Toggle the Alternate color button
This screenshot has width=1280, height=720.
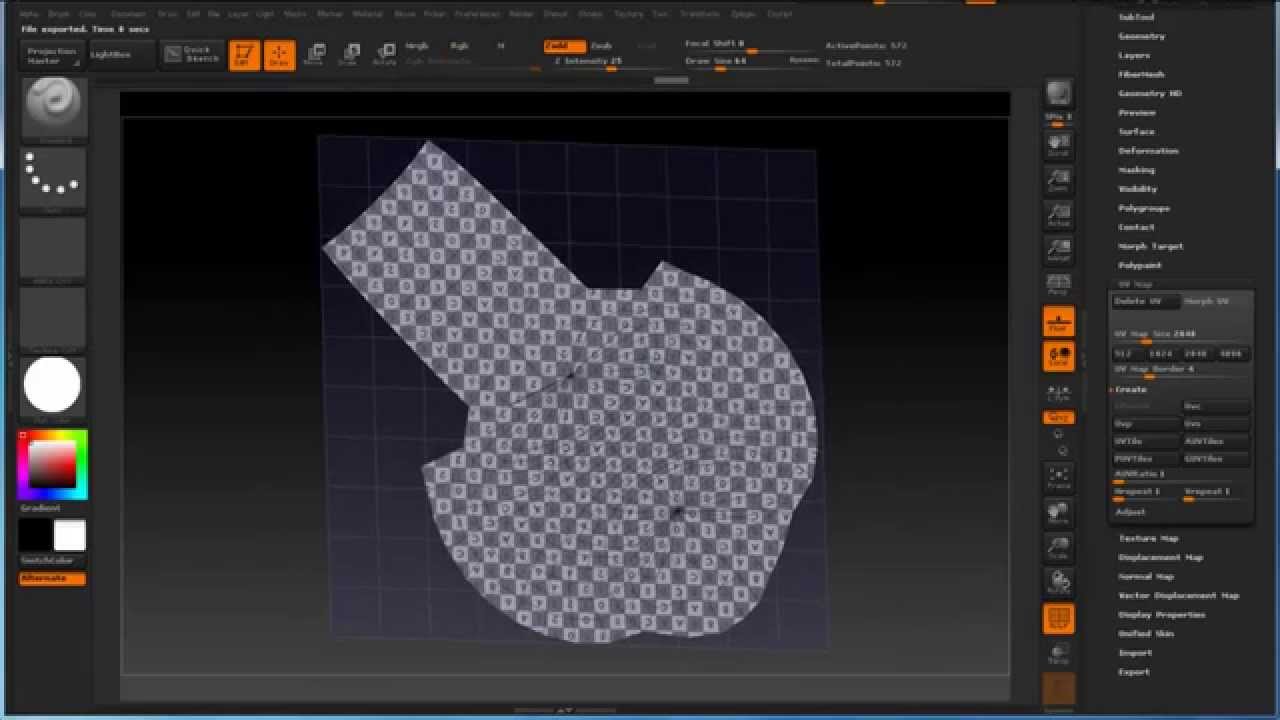pos(52,579)
